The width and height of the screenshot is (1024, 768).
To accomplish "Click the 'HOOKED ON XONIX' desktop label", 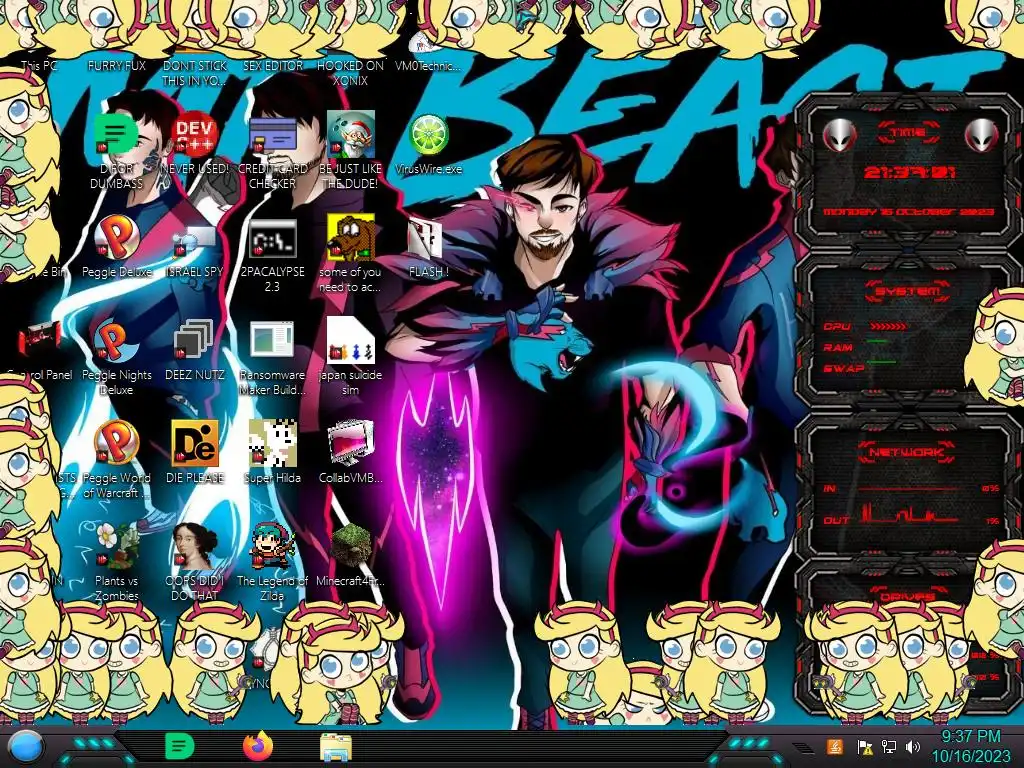I will [351, 72].
